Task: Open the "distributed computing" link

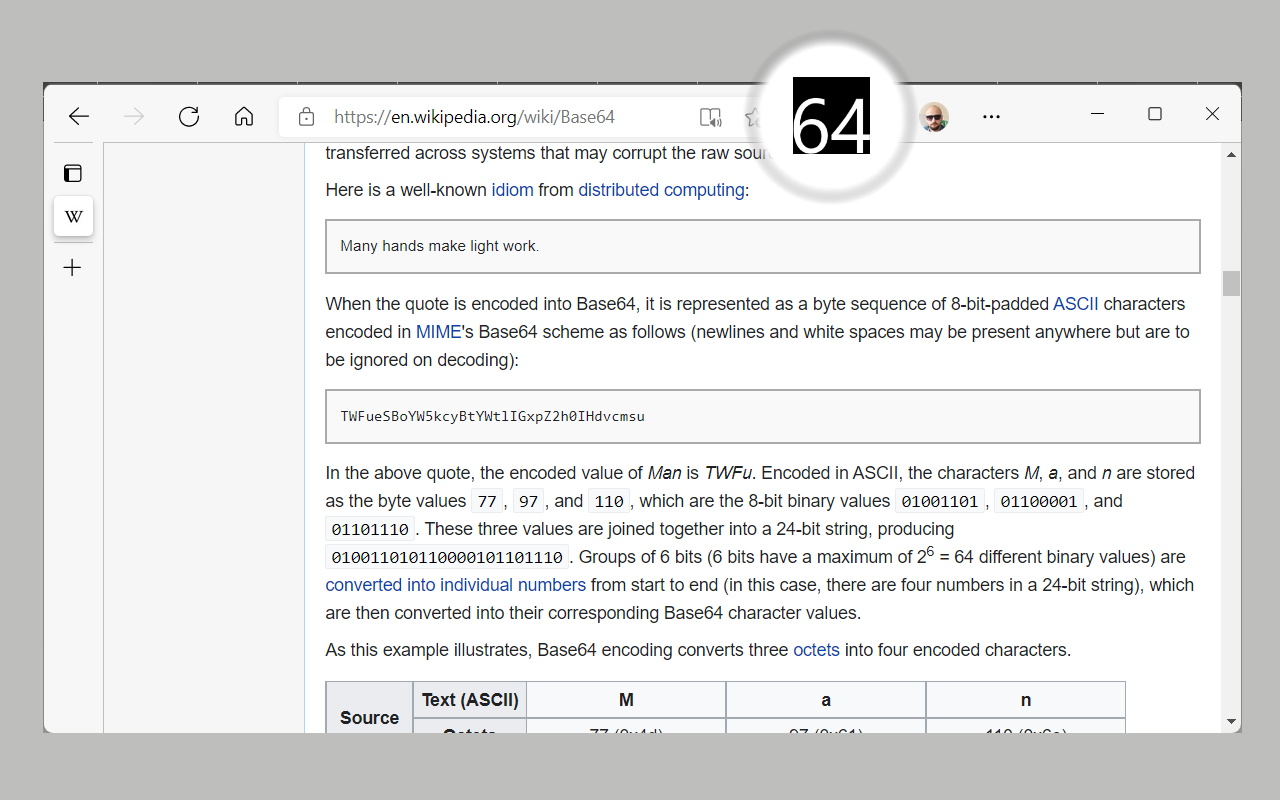Action: (661, 190)
